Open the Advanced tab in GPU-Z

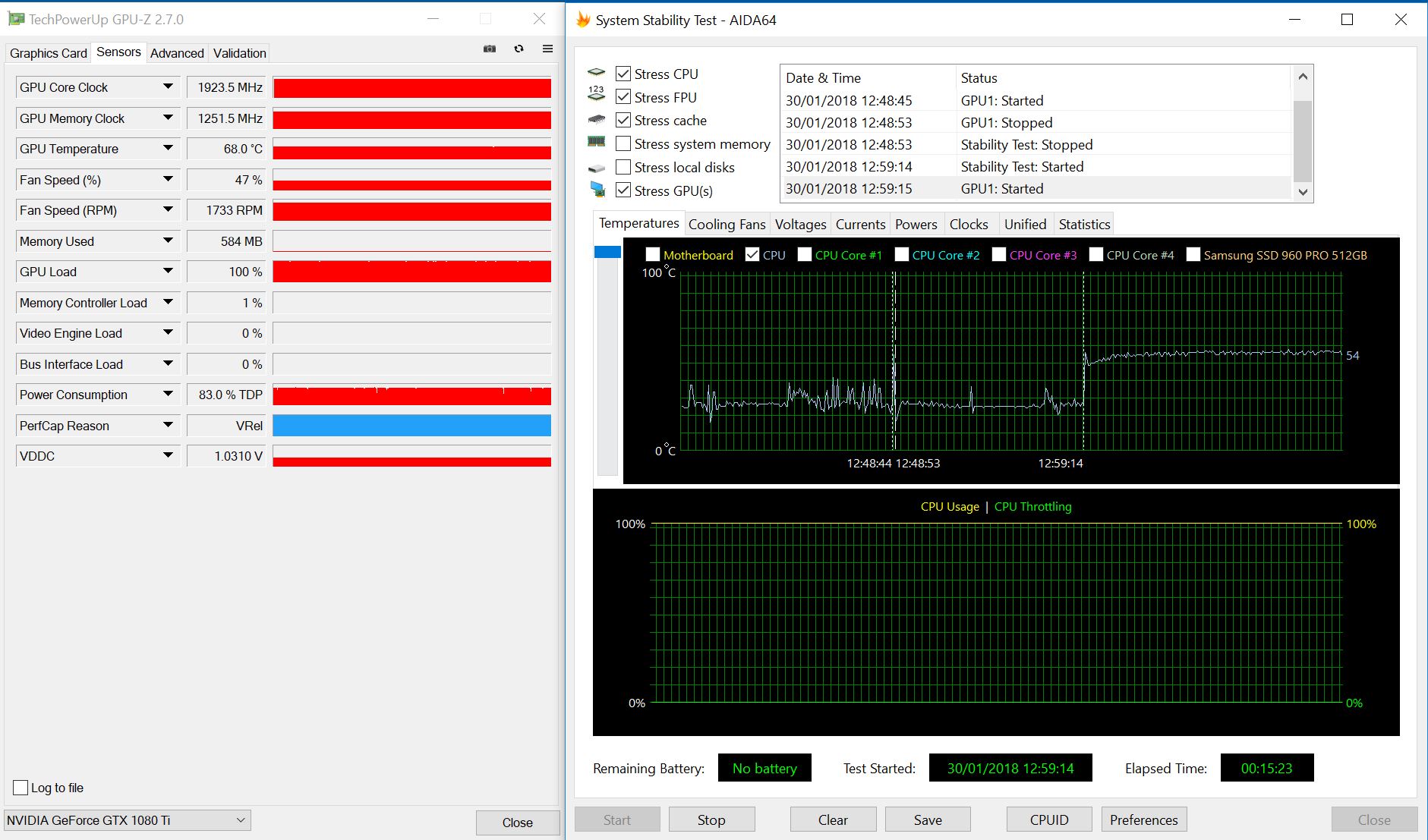(177, 53)
